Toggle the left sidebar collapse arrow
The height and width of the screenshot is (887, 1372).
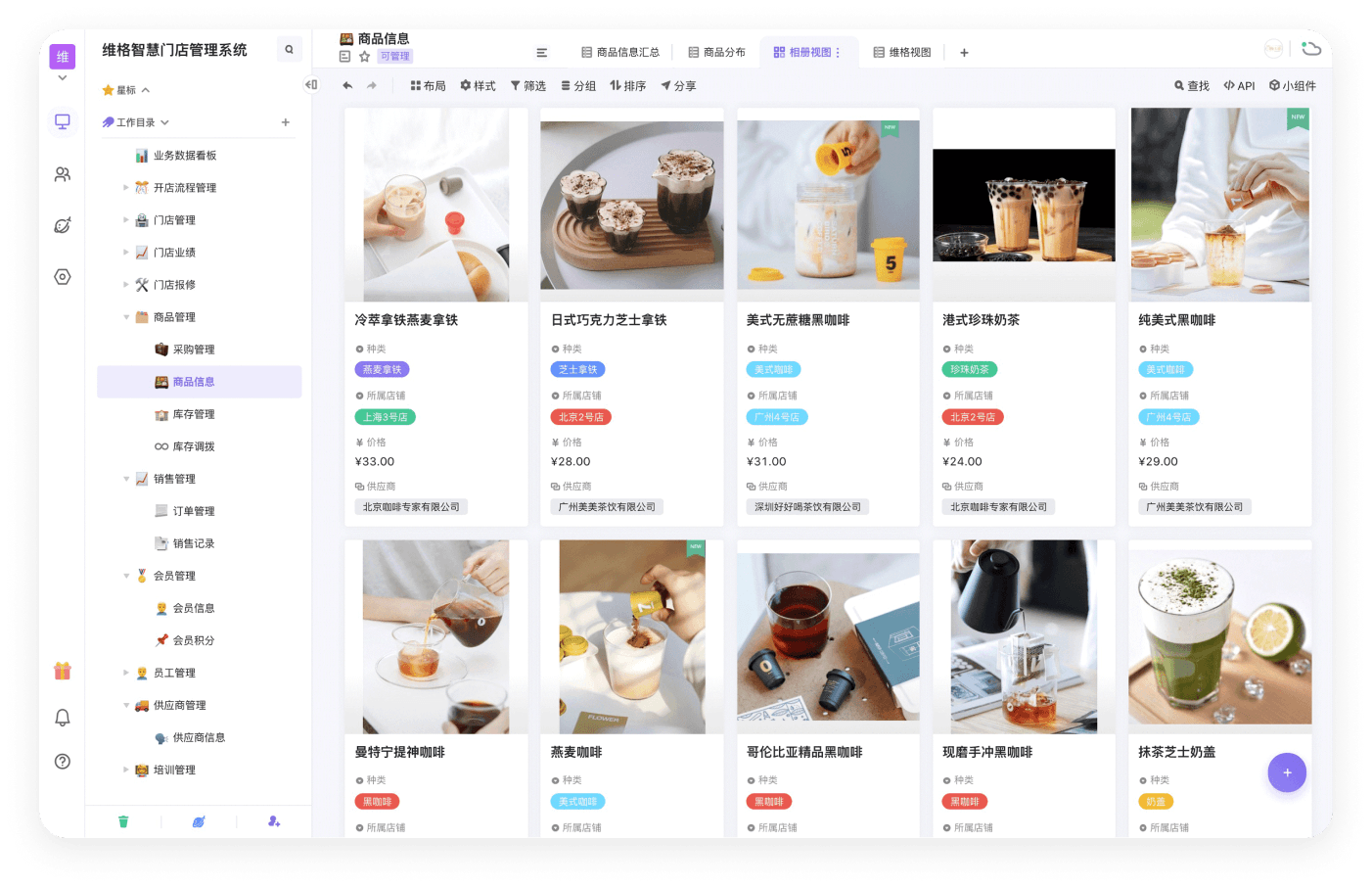click(311, 85)
